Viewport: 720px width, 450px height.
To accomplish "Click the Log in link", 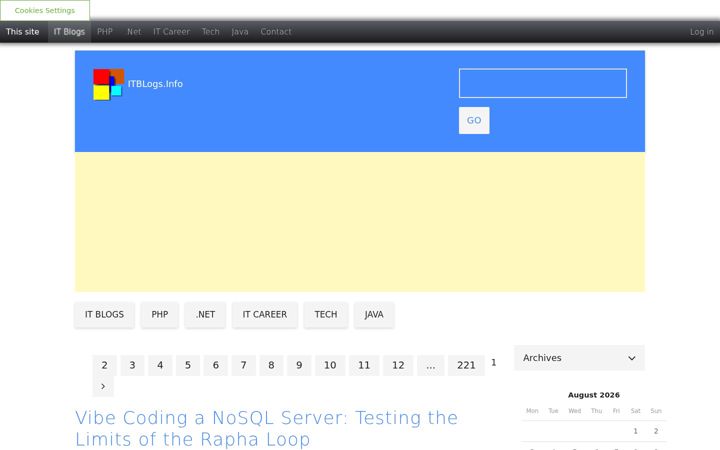I will pyautogui.click(x=701, y=32).
